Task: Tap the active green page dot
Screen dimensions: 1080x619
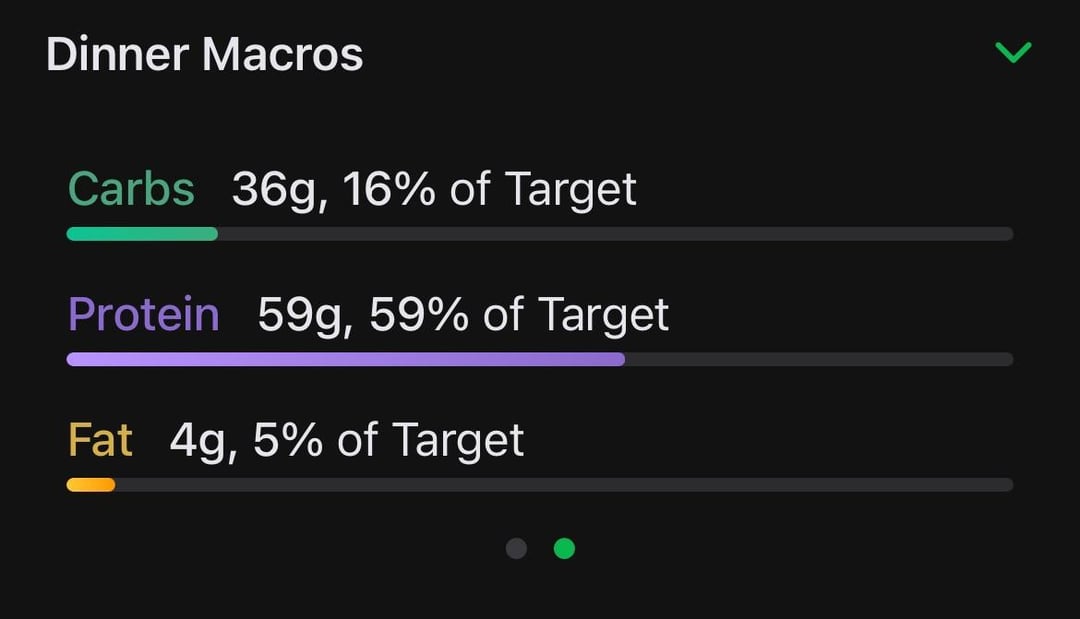Action: tap(564, 548)
